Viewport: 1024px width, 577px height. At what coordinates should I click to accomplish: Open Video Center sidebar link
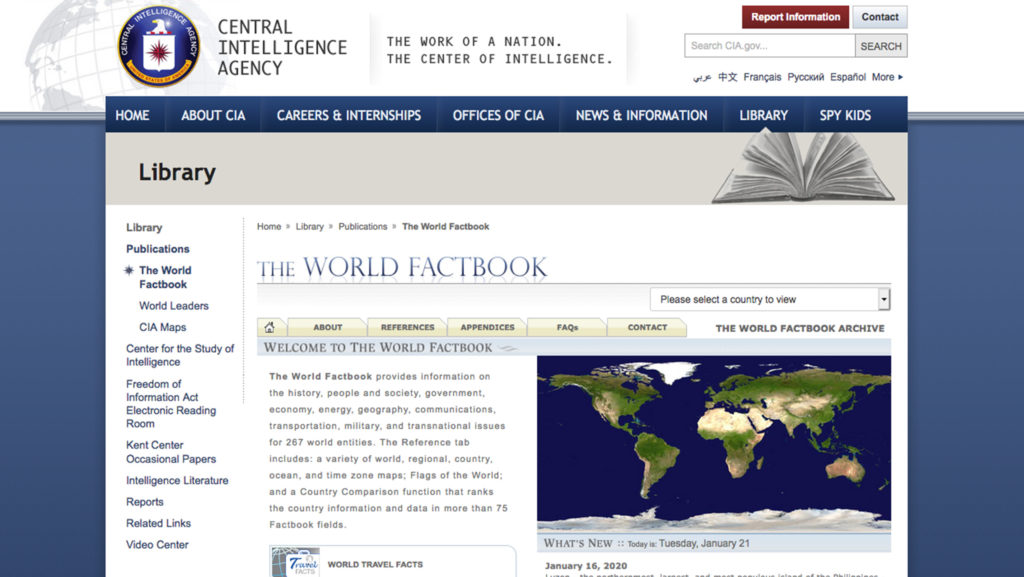point(157,544)
